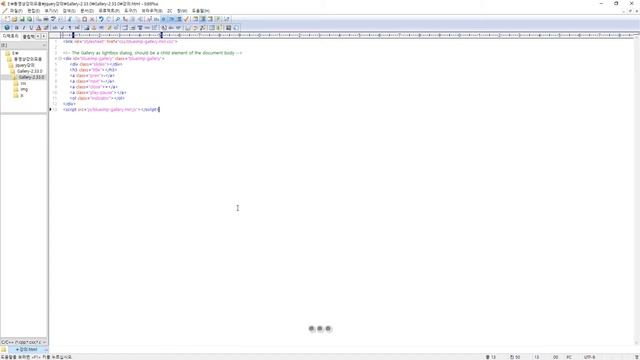Open the 보기(V) menu
Image resolution: width=640 pixels, height=360 pixels.
[x=51, y=11]
